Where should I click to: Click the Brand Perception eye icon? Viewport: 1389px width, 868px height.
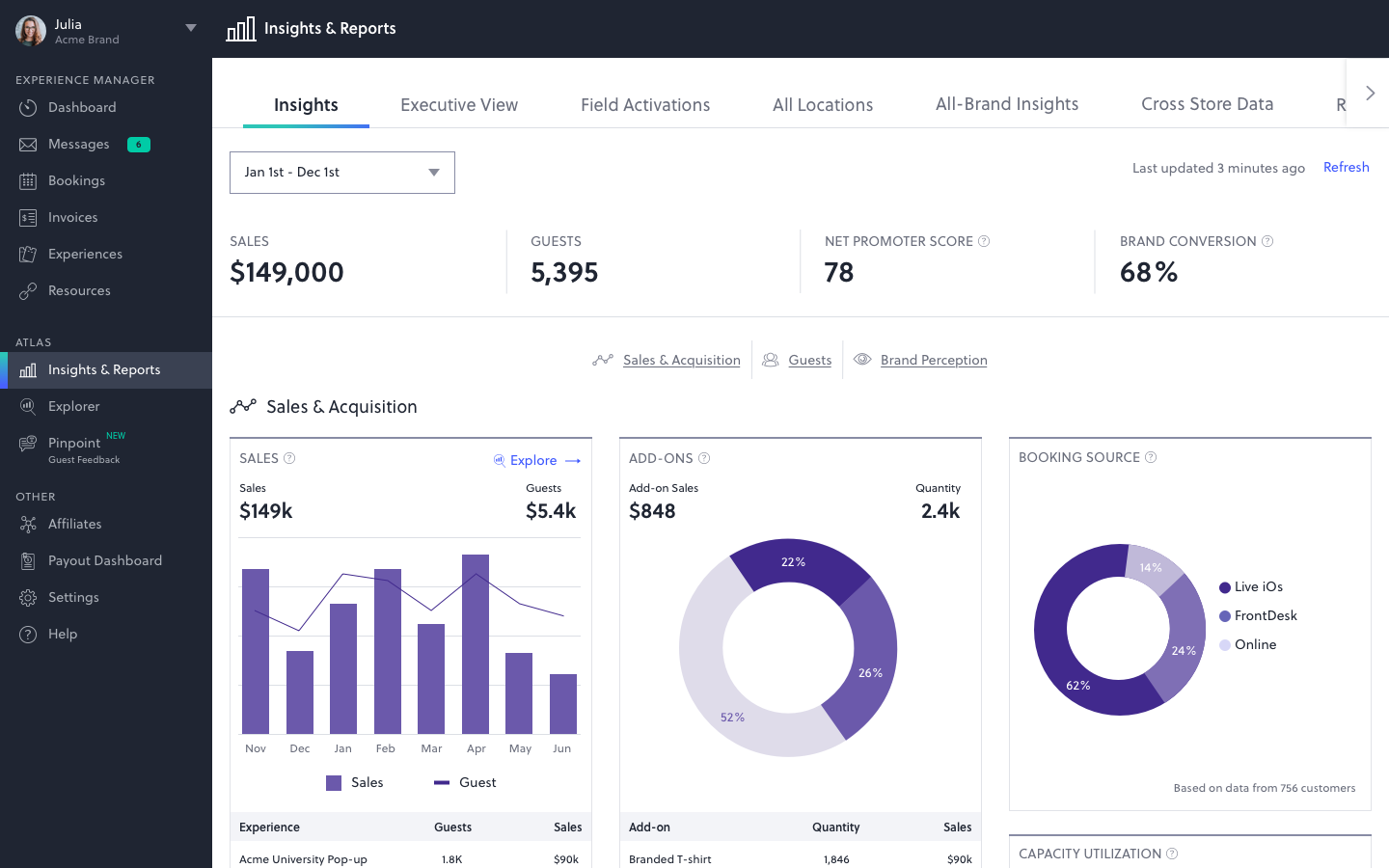[x=861, y=359]
